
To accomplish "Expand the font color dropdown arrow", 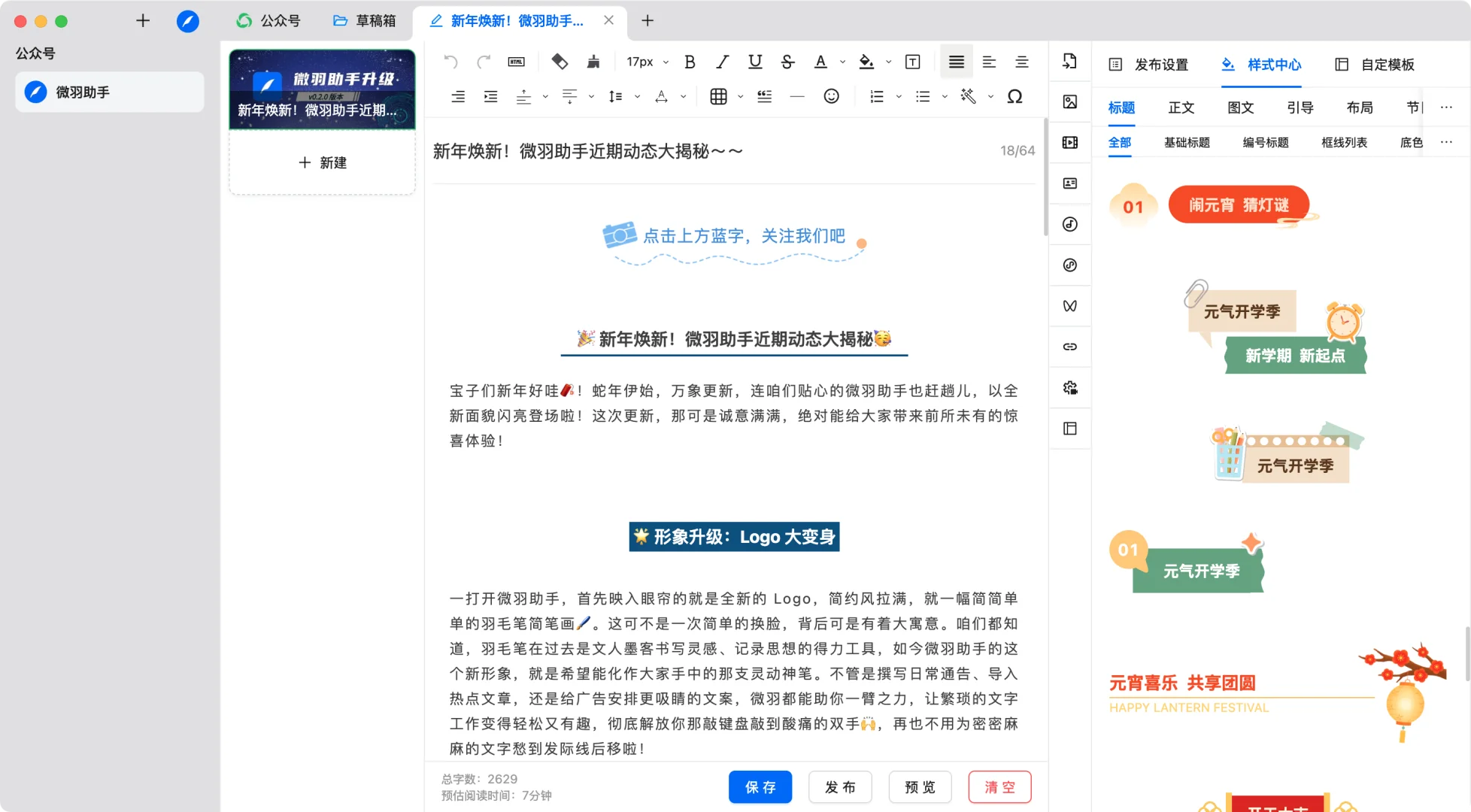I will tap(842, 61).
